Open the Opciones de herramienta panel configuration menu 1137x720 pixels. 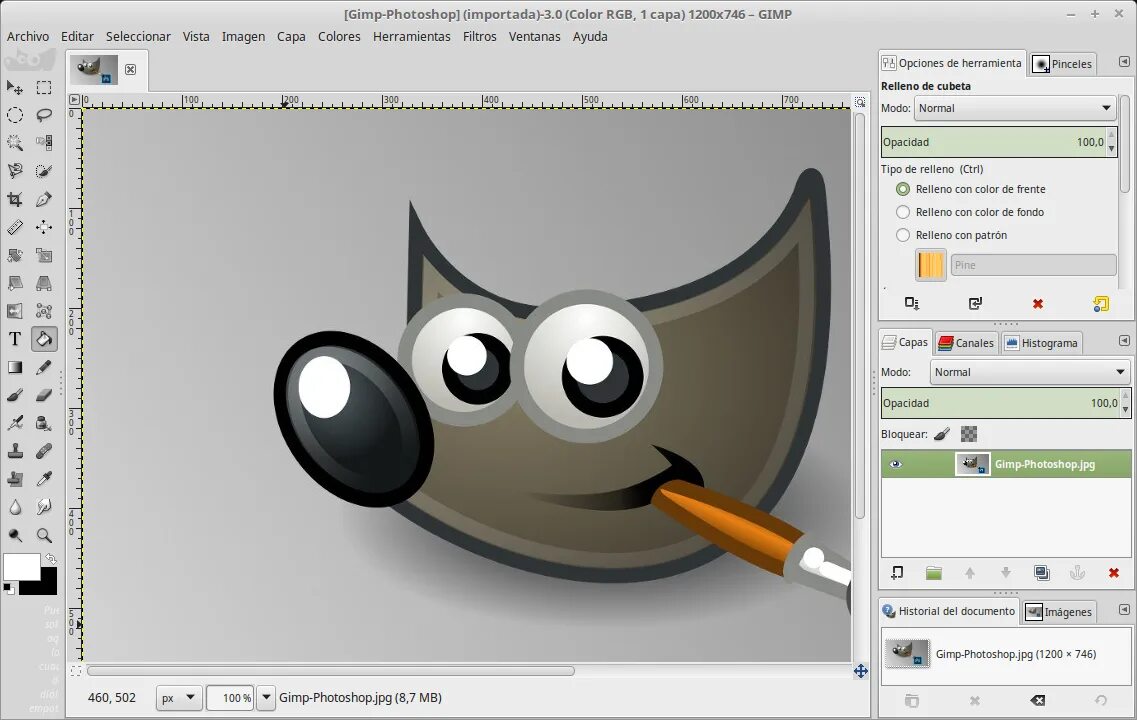point(1124,62)
